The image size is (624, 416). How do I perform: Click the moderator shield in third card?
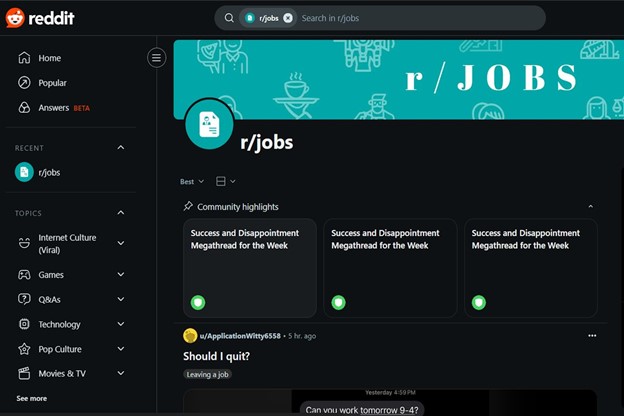click(479, 303)
